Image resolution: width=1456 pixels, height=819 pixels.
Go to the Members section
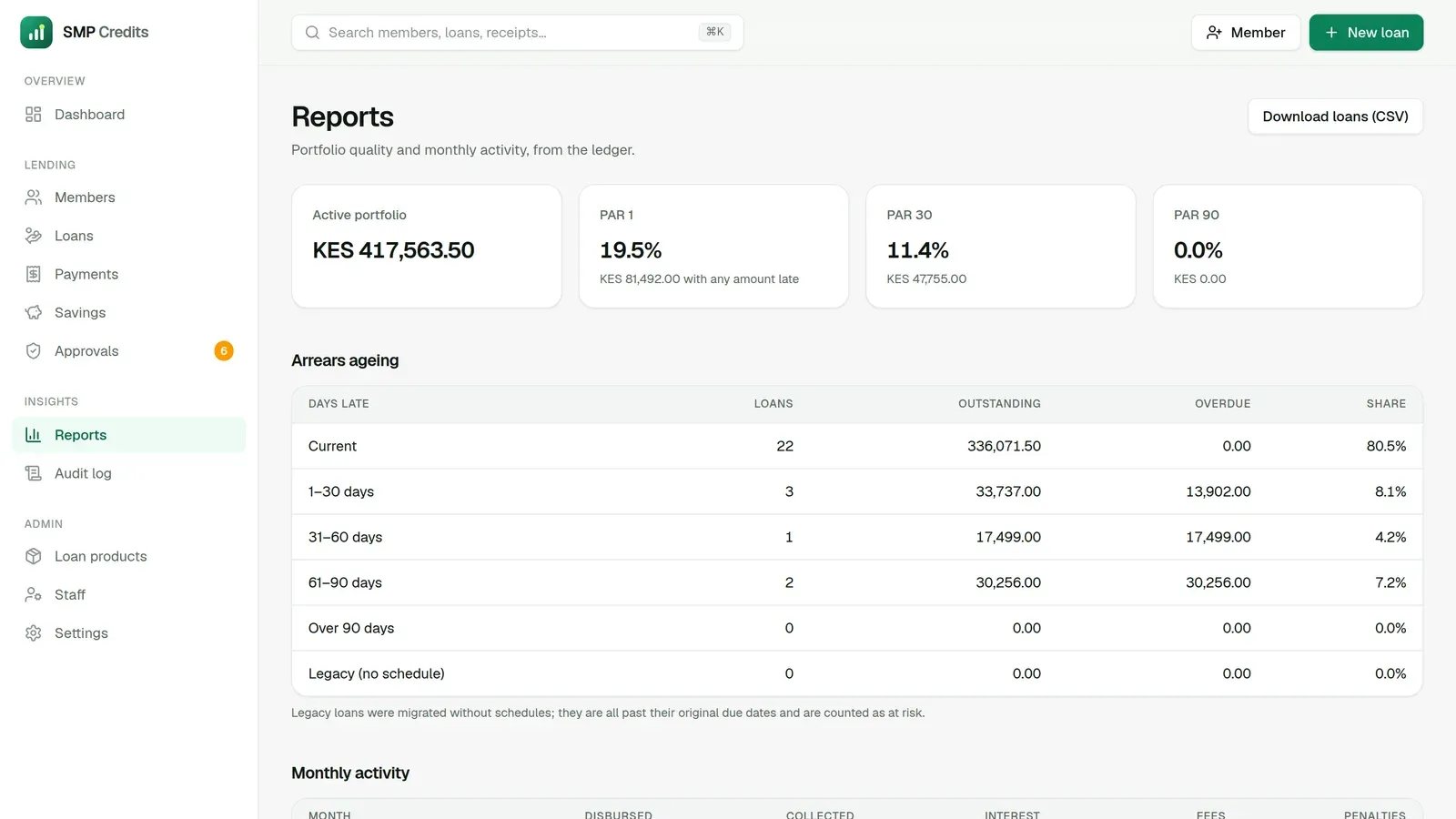(129, 197)
